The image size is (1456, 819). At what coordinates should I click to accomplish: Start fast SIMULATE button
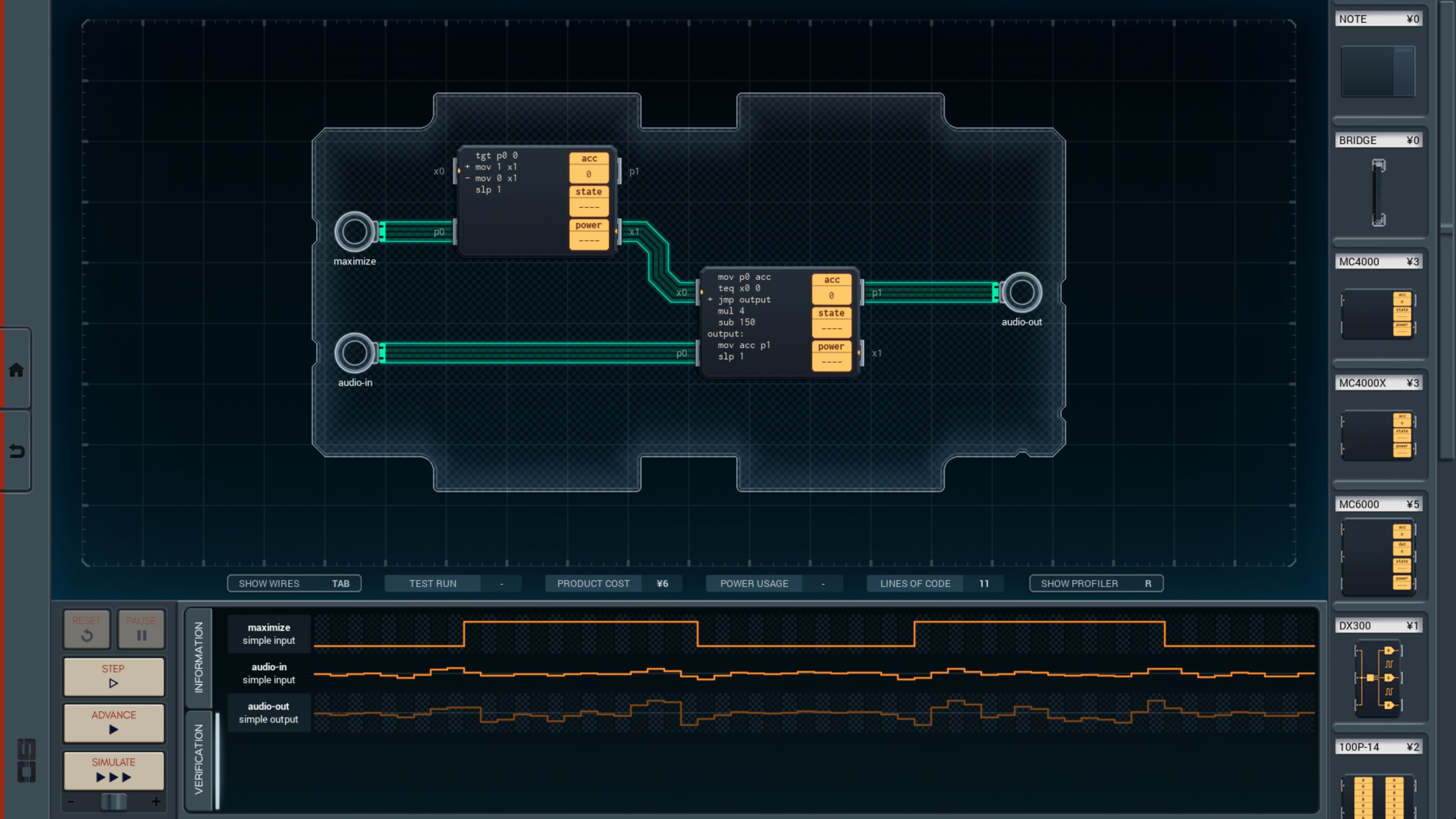pyautogui.click(x=114, y=770)
